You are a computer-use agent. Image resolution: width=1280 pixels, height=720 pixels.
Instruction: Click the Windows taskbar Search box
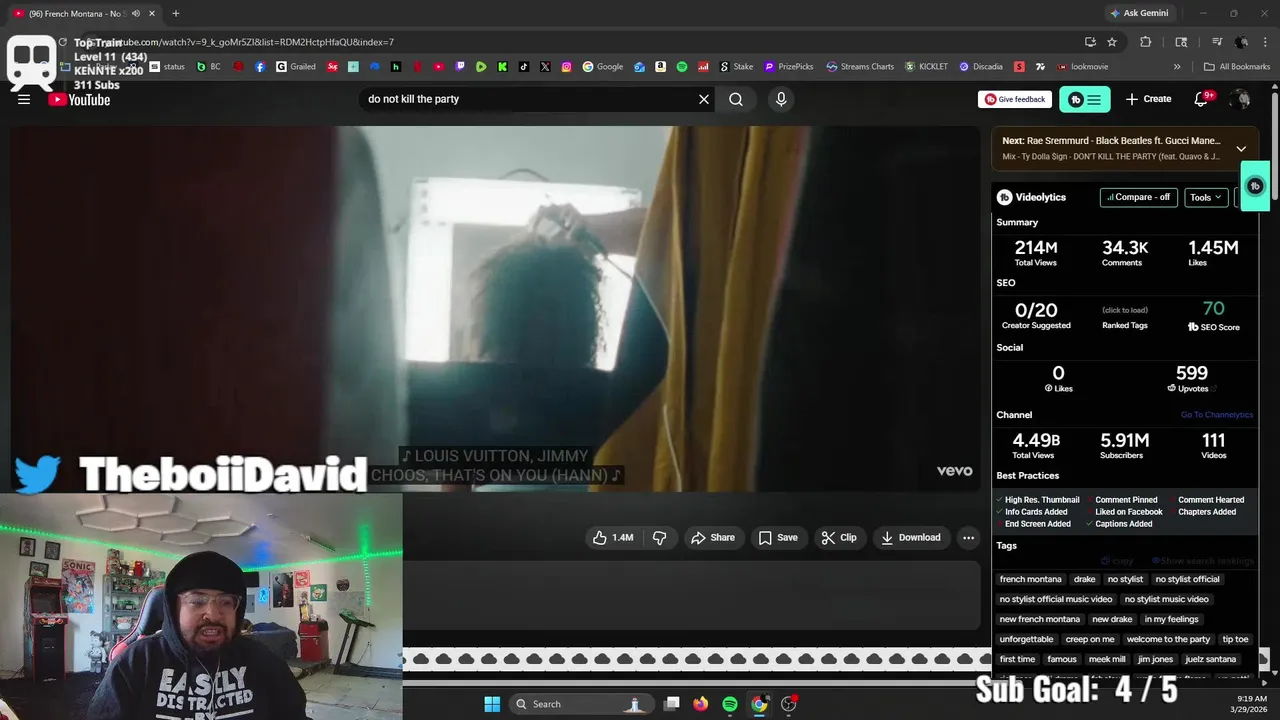tap(580, 704)
